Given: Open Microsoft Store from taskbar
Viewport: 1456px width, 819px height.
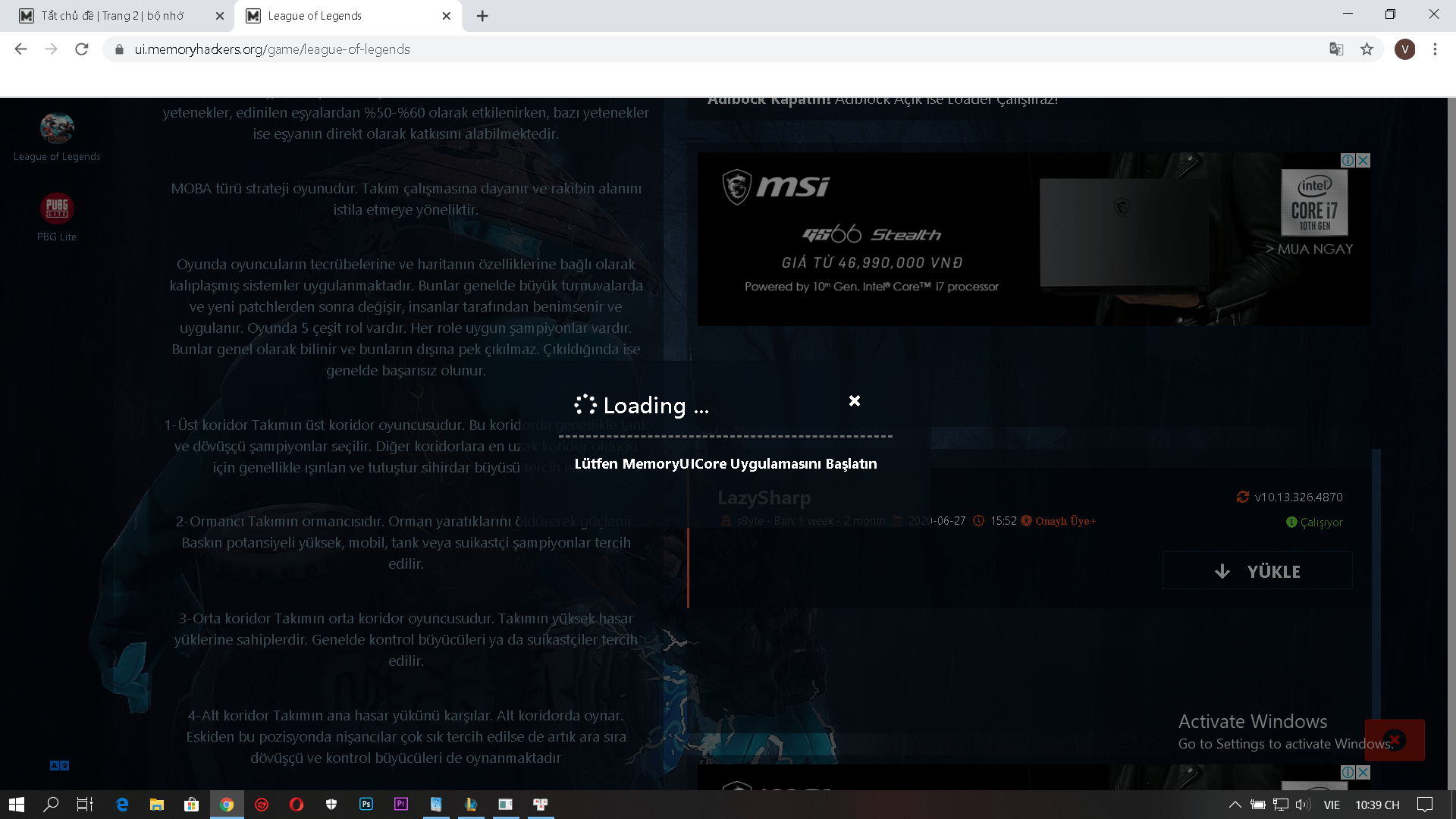Looking at the screenshot, I should tap(192, 805).
